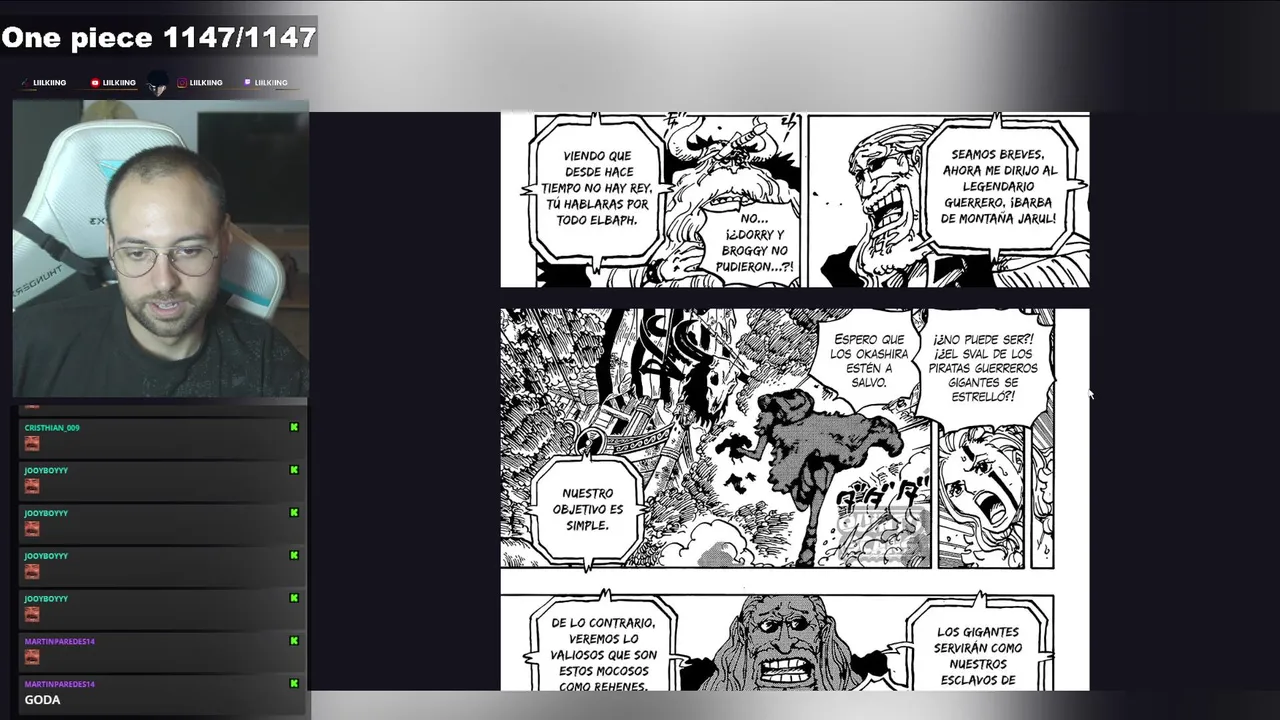This screenshot has height=720, width=1280.
Task: Click speech bubble '¿¡DORRY Y BROGGY NO PUDIERON'
Action: pos(756,241)
